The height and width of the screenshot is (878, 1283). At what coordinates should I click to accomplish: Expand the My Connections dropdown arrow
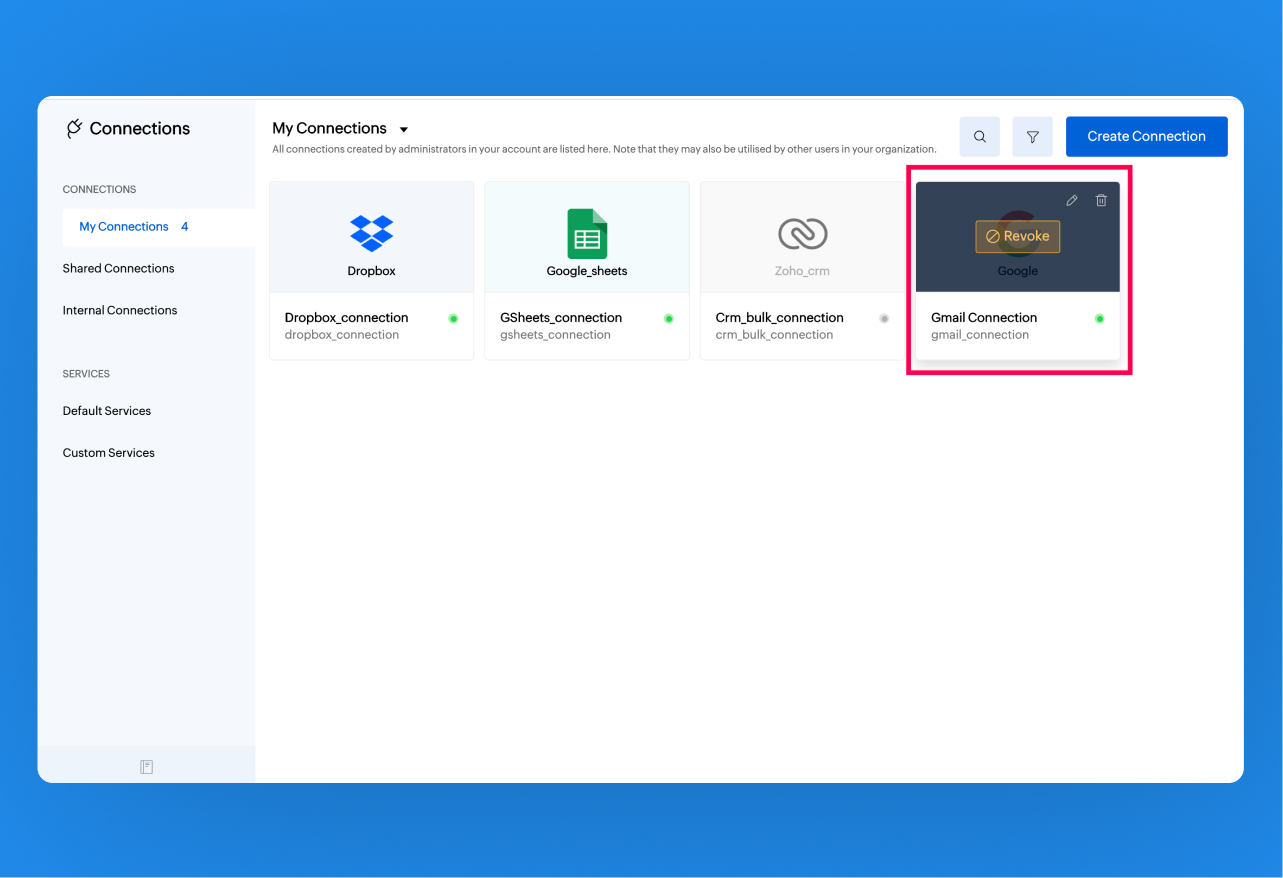[x=404, y=130]
